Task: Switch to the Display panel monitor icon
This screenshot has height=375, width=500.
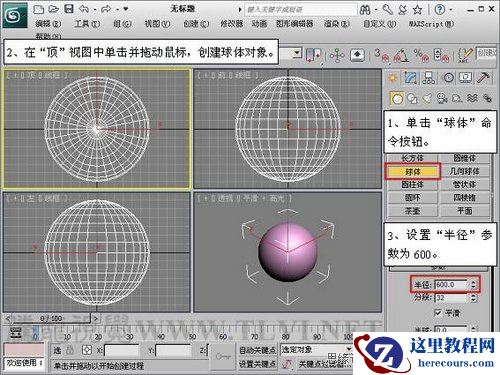Action: 466,78
